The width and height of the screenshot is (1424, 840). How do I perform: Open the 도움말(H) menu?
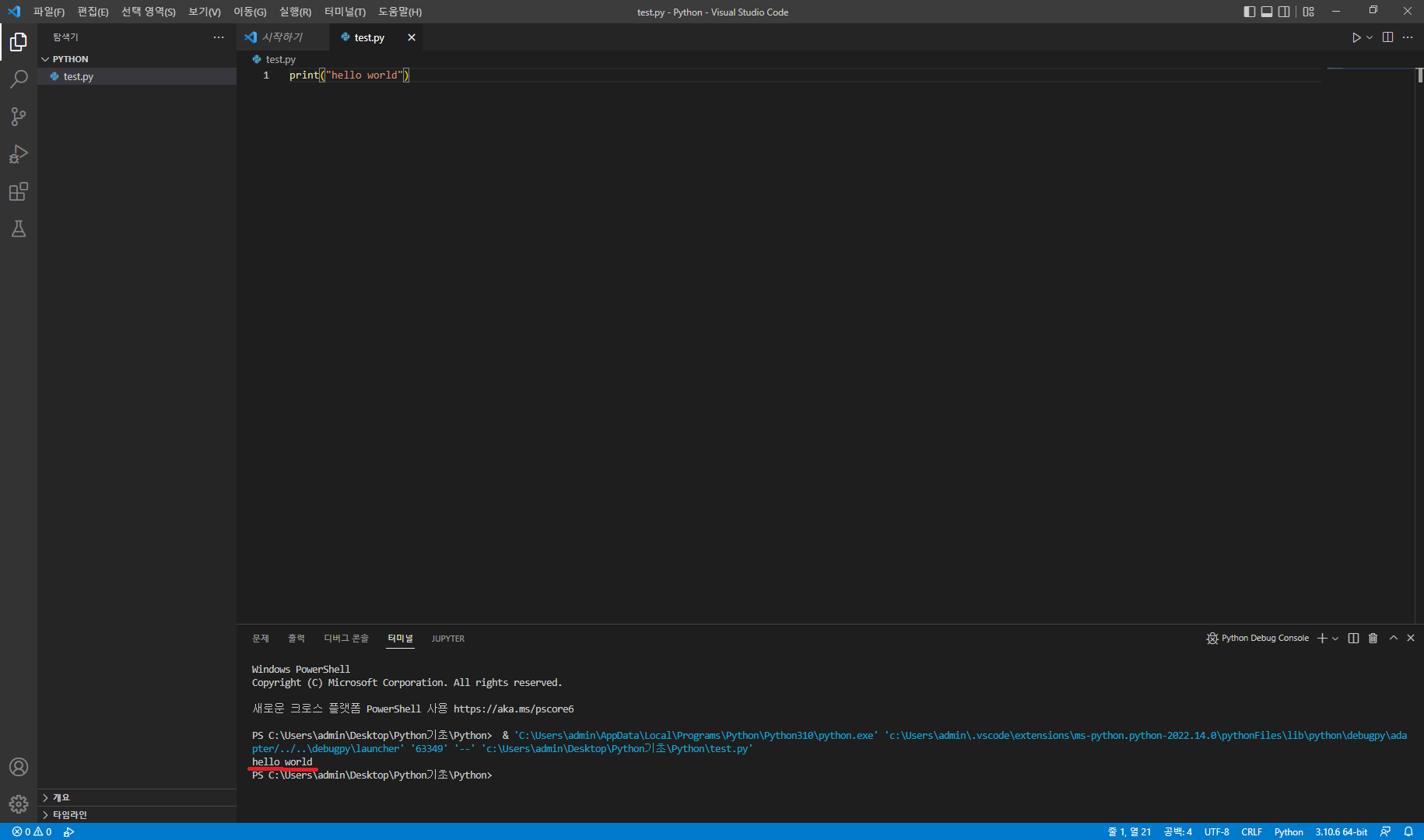[x=400, y=12]
